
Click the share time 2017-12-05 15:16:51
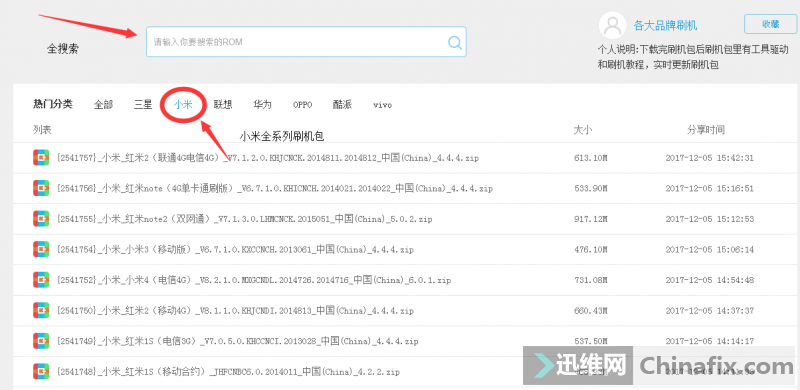click(710, 189)
